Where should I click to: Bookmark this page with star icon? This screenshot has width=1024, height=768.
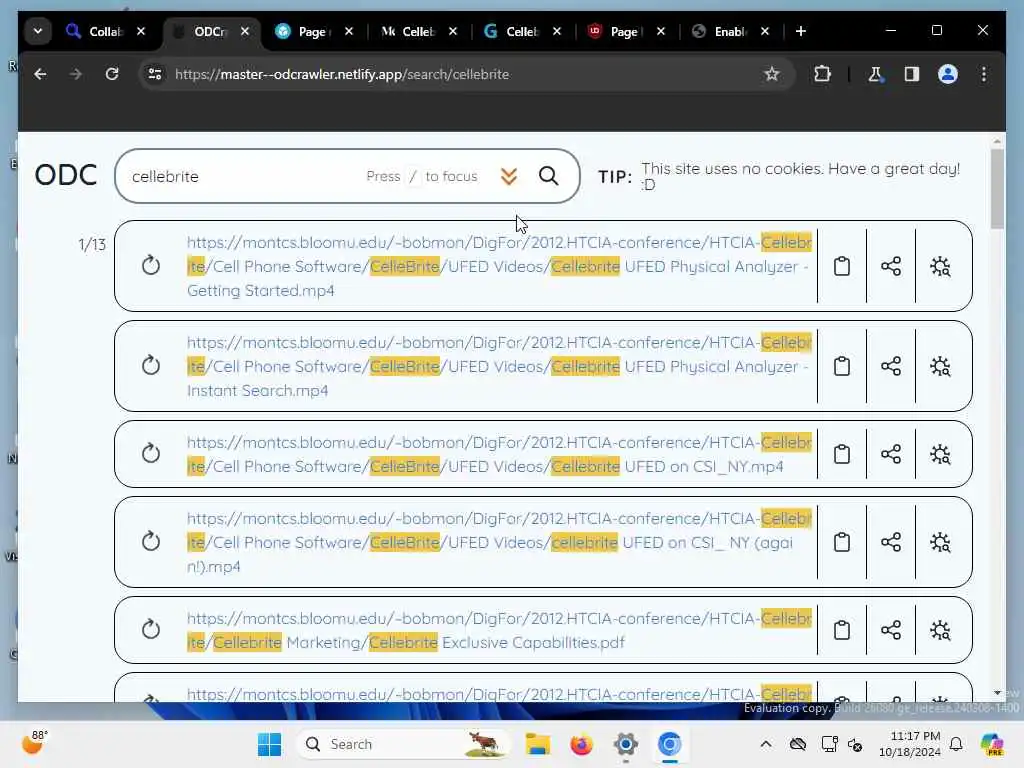[x=772, y=74]
